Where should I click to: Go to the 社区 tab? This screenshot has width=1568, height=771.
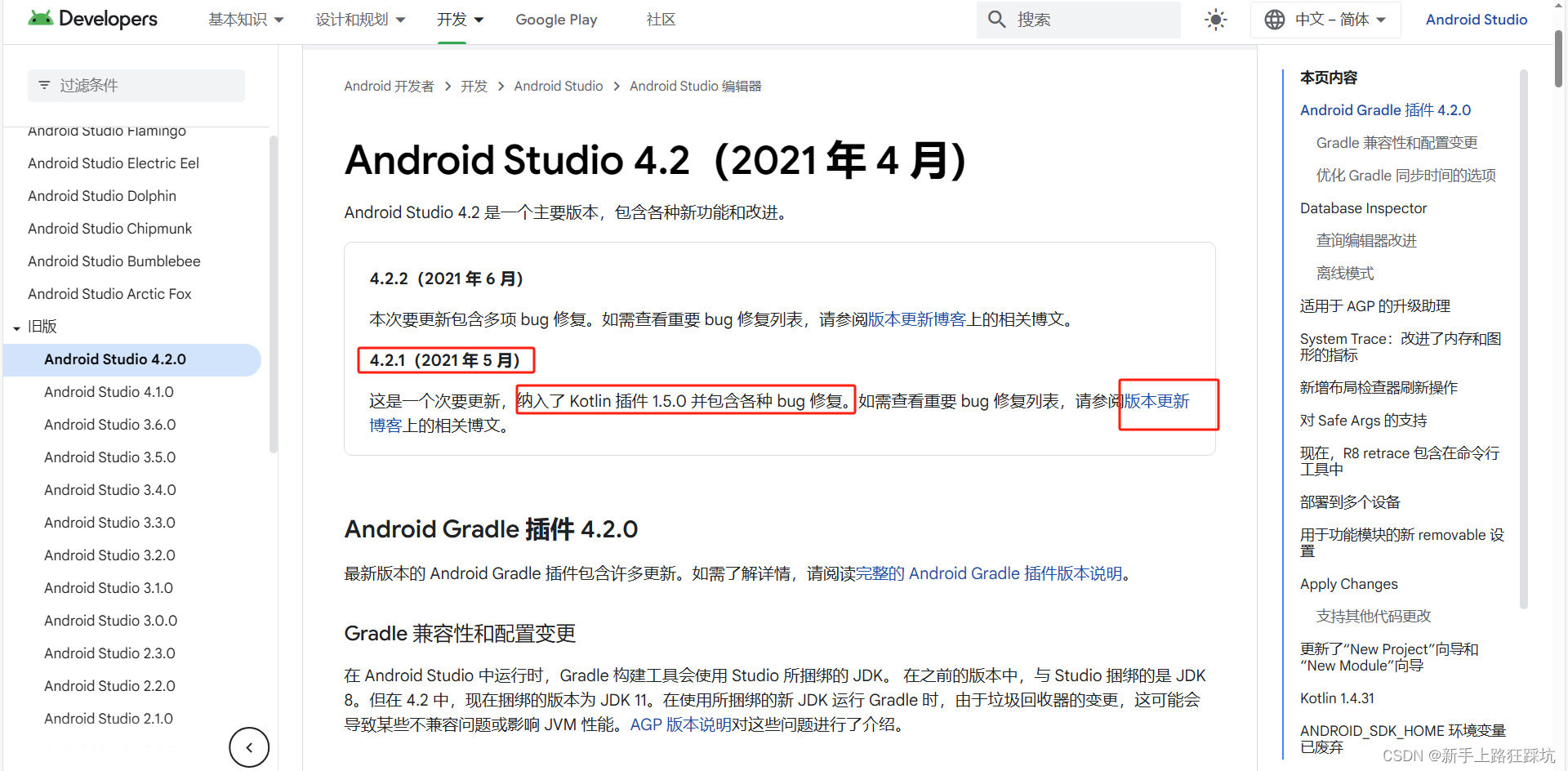coord(661,20)
